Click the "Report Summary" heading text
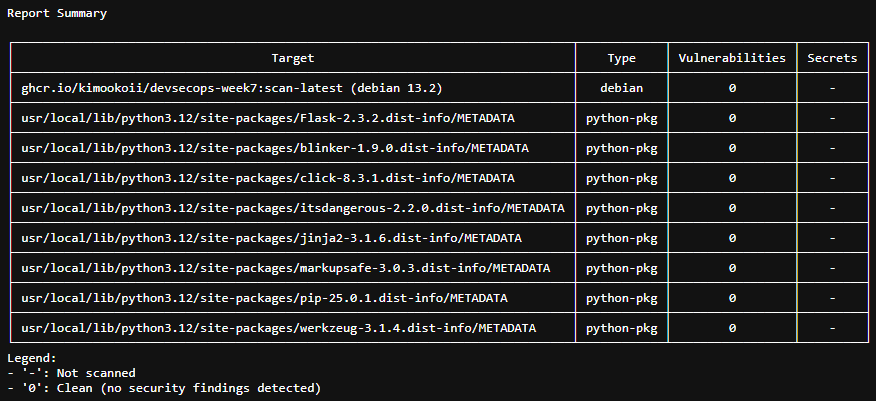Screen dimensions: 876x401 coord(56,14)
